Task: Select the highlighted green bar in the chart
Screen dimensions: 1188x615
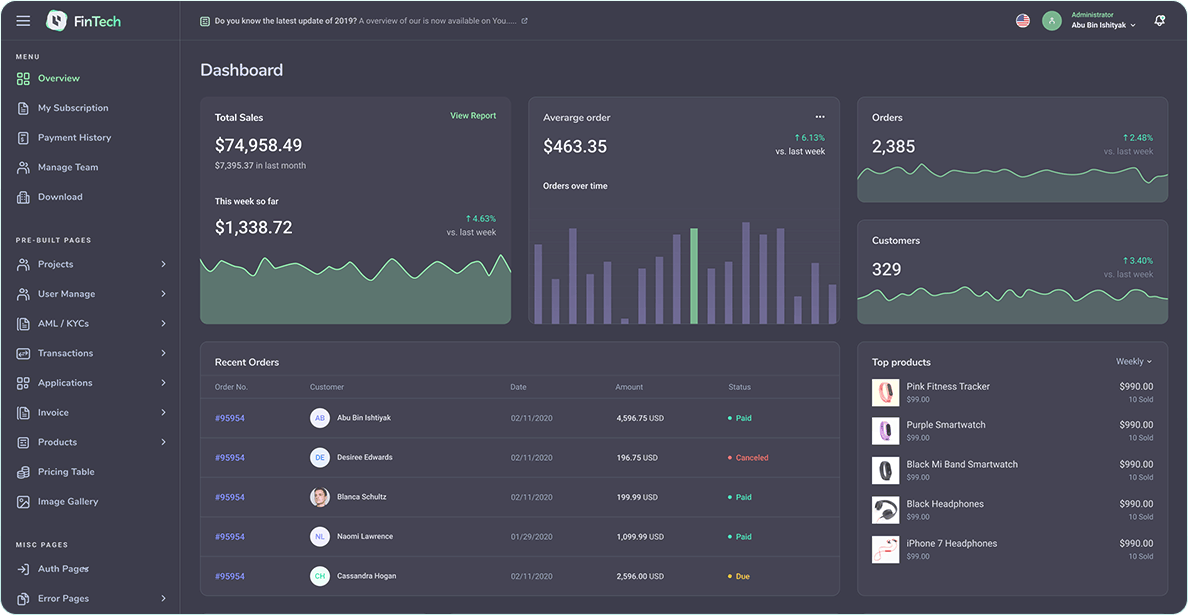Action: pos(694,276)
